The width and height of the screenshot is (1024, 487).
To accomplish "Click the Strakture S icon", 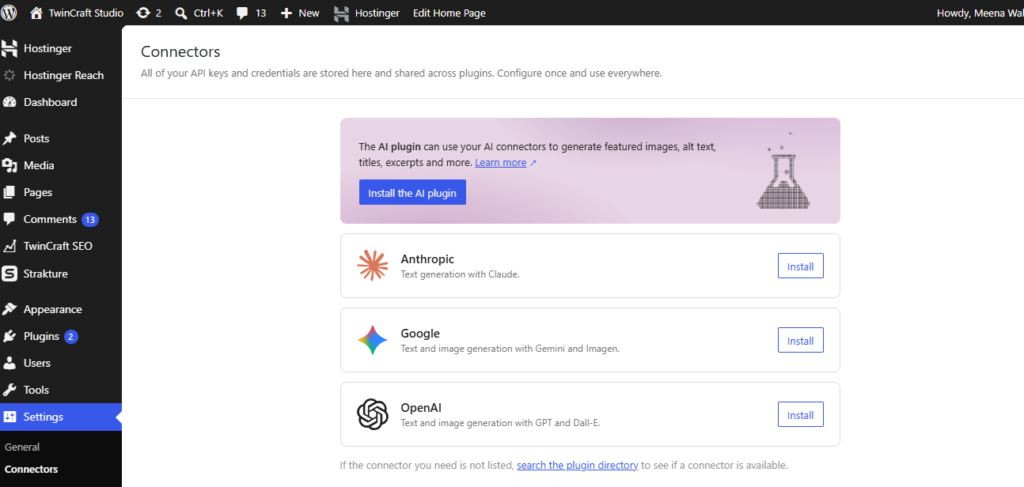I will coord(9,274).
